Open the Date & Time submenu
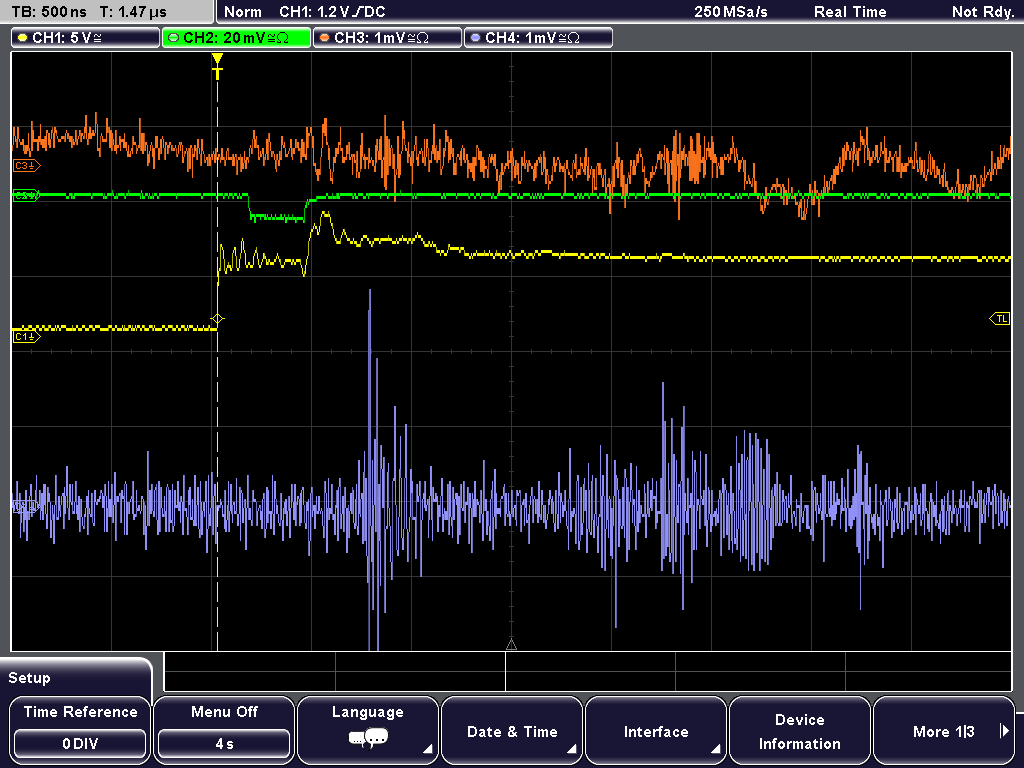The image size is (1024, 768). coord(512,729)
